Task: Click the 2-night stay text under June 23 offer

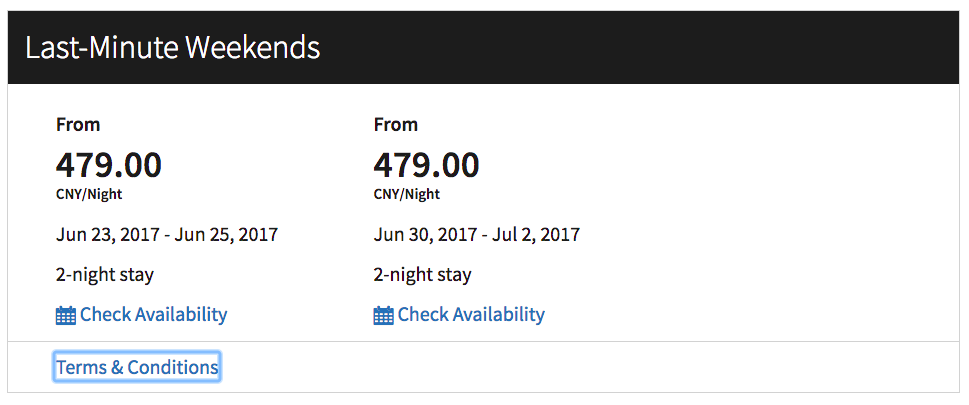Action: [x=104, y=275]
